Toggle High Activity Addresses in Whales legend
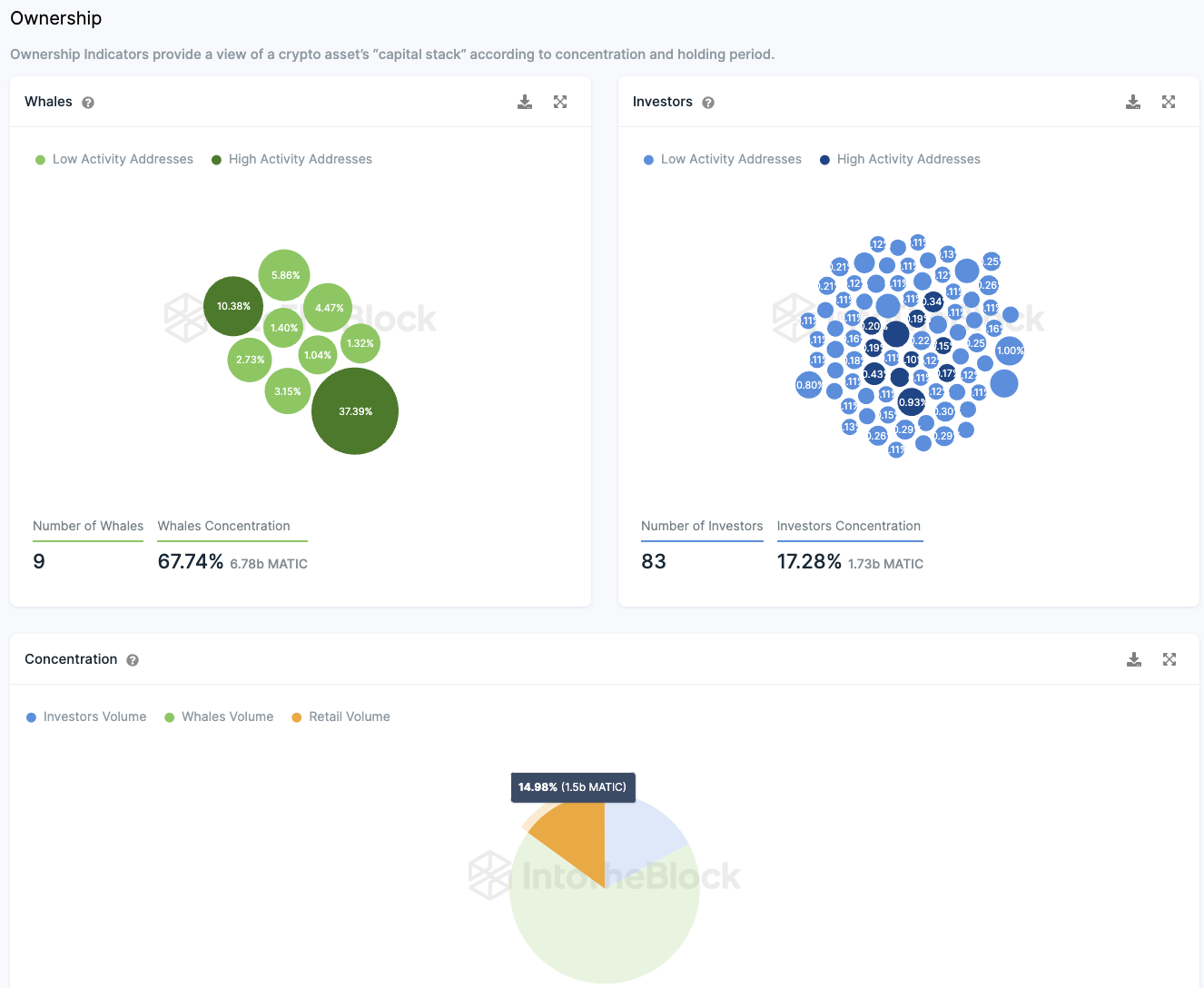Image resolution: width=1204 pixels, height=988 pixels. [x=291, y=159]
